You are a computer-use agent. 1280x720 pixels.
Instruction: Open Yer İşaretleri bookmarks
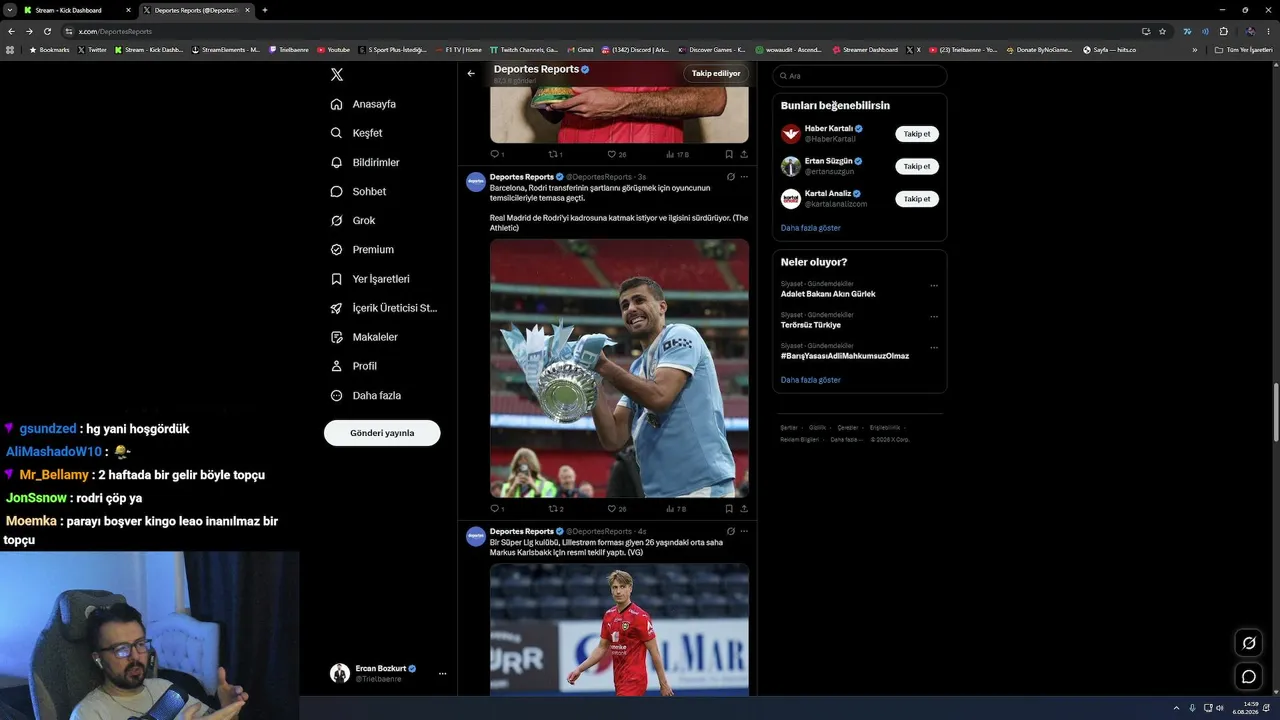(x=370, y=279)
